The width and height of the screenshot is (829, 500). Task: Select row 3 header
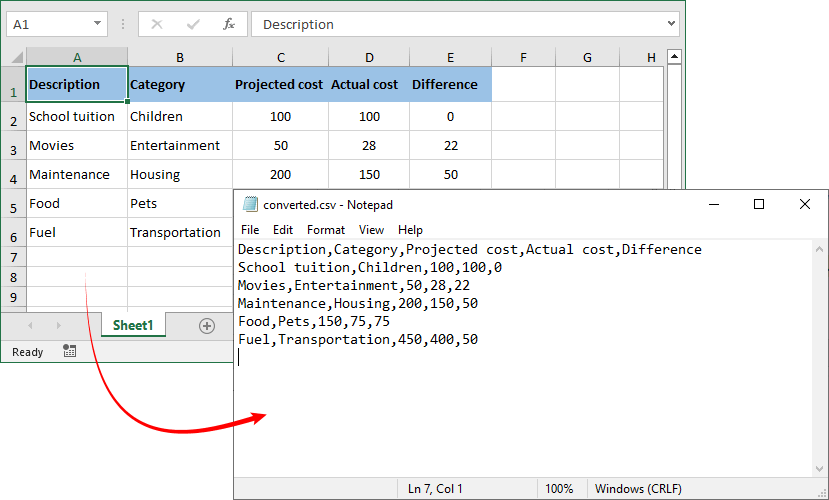(x=13, y=145)
